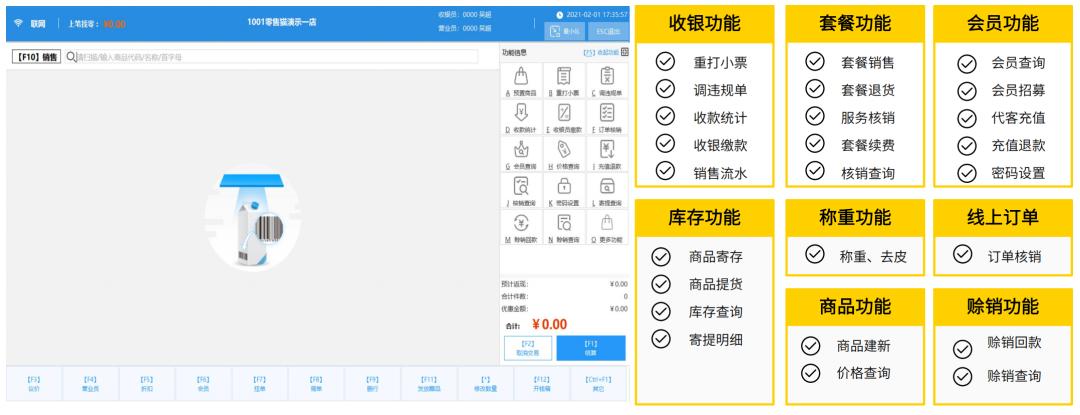Open the M 赊销回款 function in the grid
Image resolution: width=1080 pixels, height=415 pixels.
click(521, 227)
